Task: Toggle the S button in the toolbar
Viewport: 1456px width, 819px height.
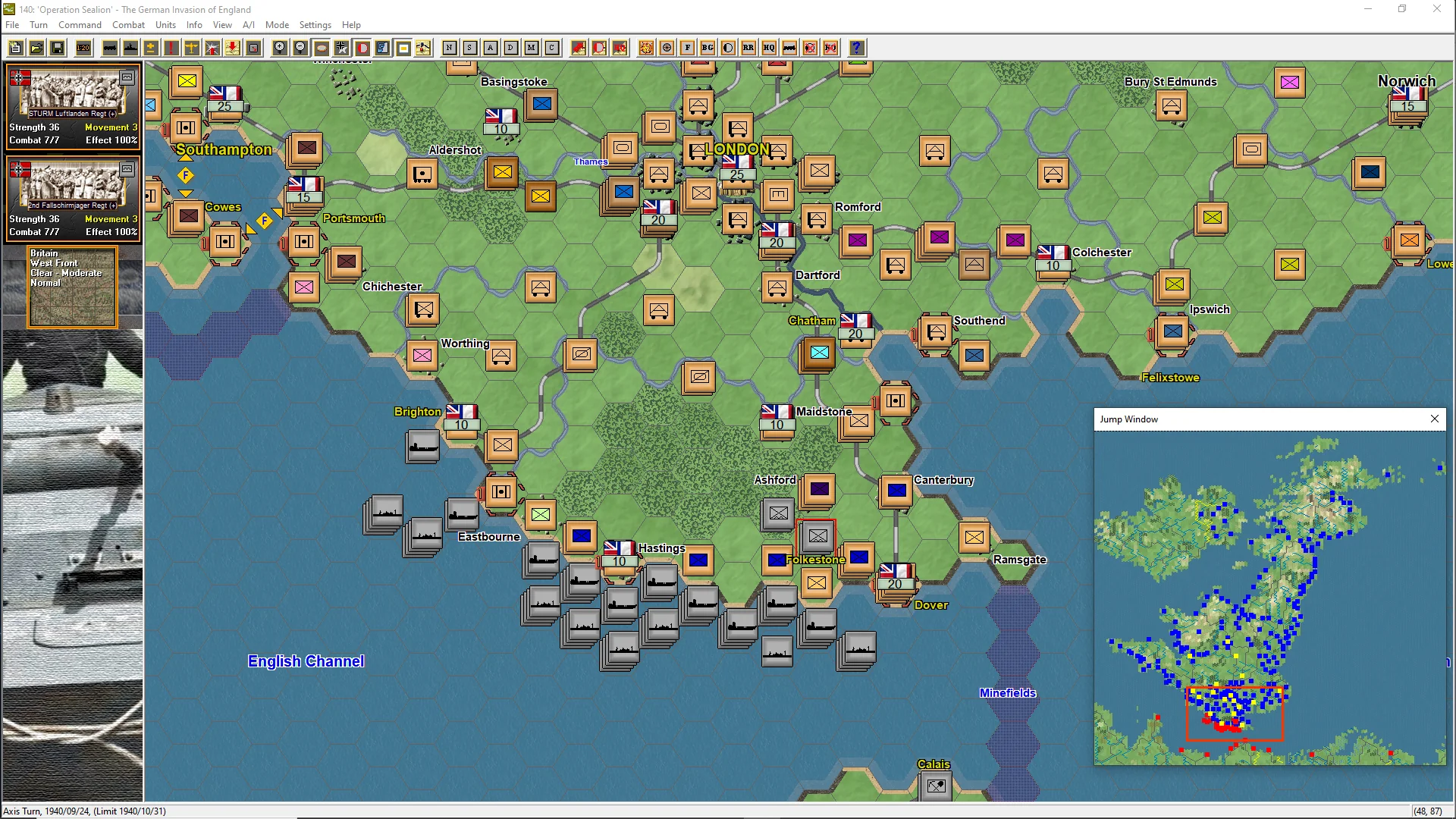Action: pos(470,48)
